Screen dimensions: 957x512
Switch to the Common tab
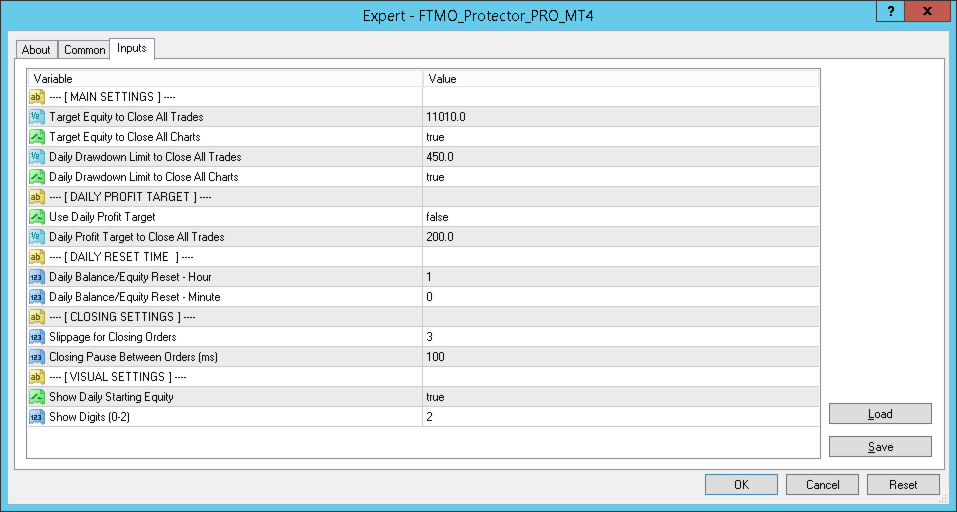(84, 50)
